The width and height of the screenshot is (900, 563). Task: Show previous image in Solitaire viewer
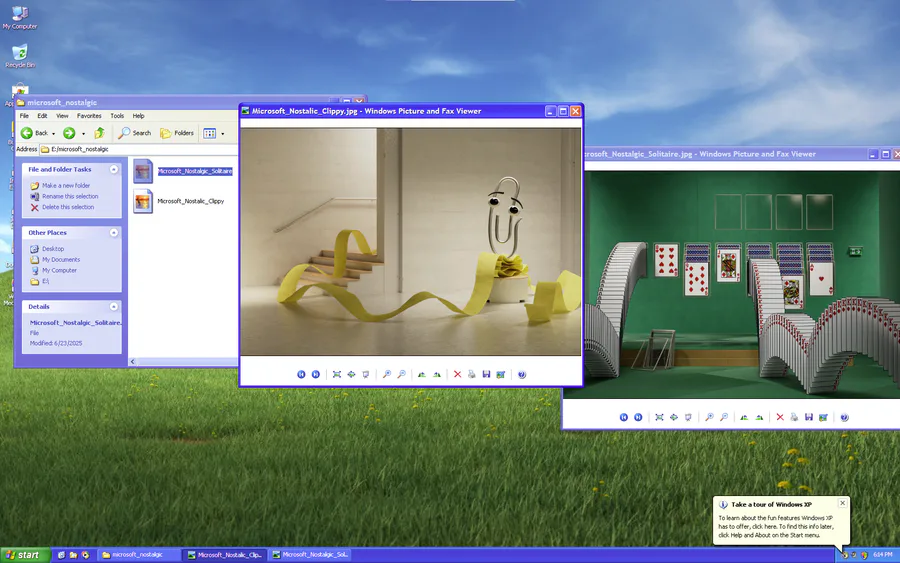click(x=623, y=417)
